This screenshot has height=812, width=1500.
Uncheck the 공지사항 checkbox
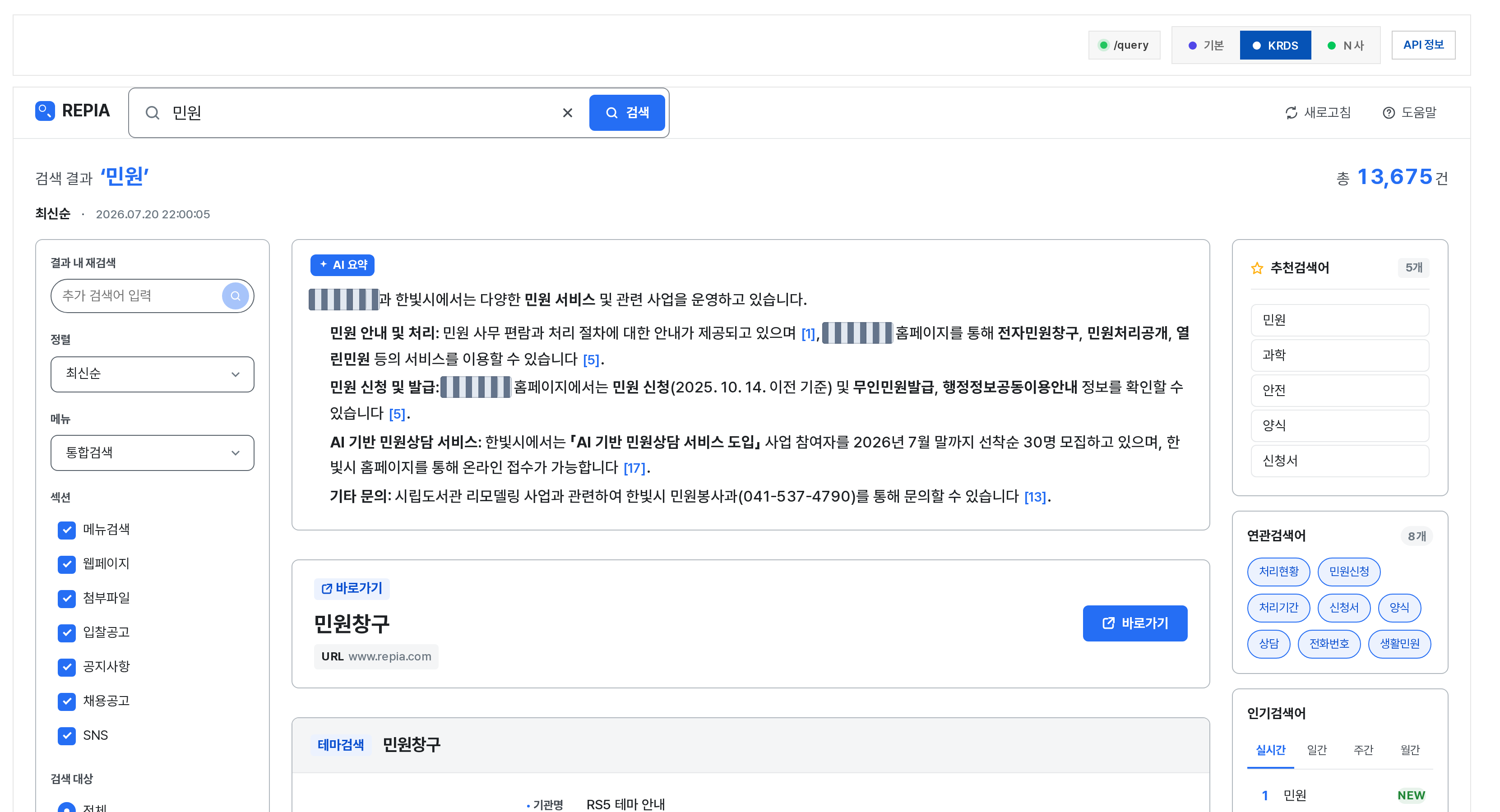pos(67,667)
